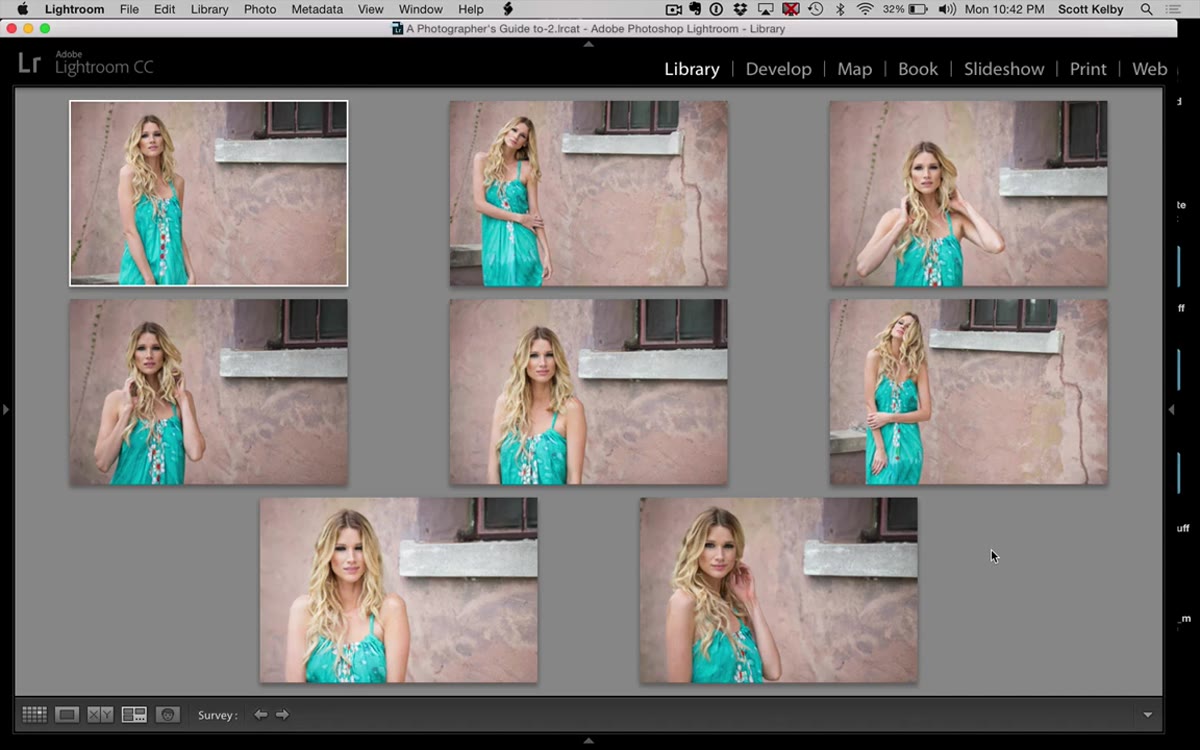Image resolution: width=1200 pixels, height=750 pixels.
Task: Click the camera recorder menu bar icon
Action: (674, 9)
